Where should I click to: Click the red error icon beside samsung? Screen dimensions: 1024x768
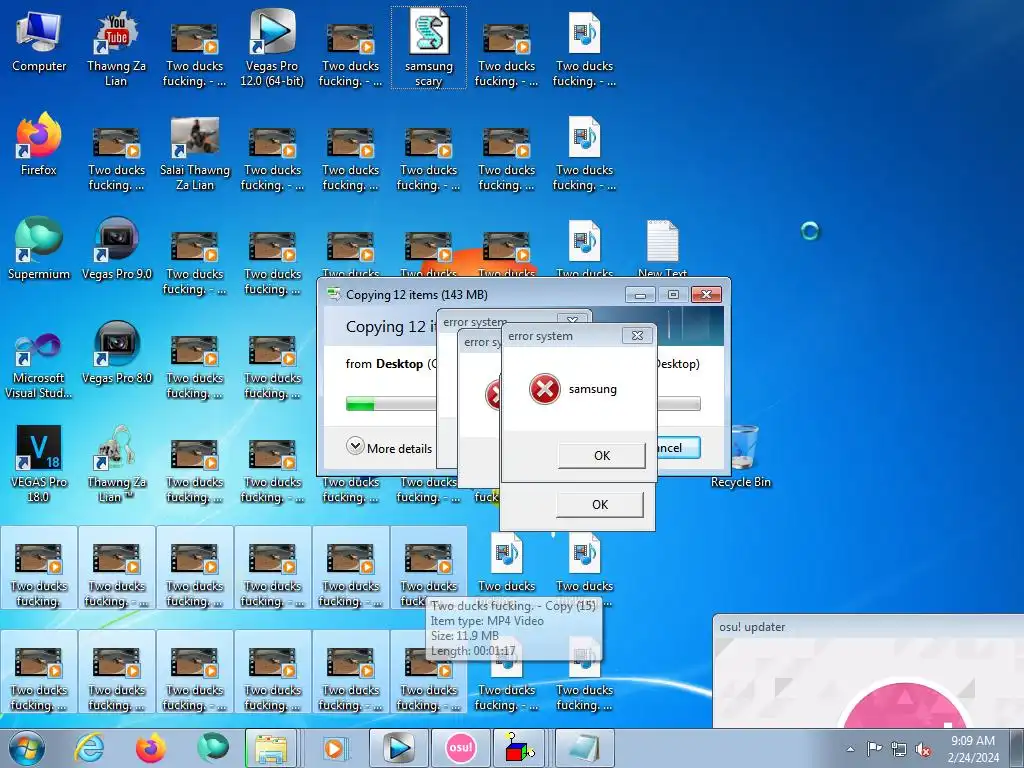[x=545, y=389]
